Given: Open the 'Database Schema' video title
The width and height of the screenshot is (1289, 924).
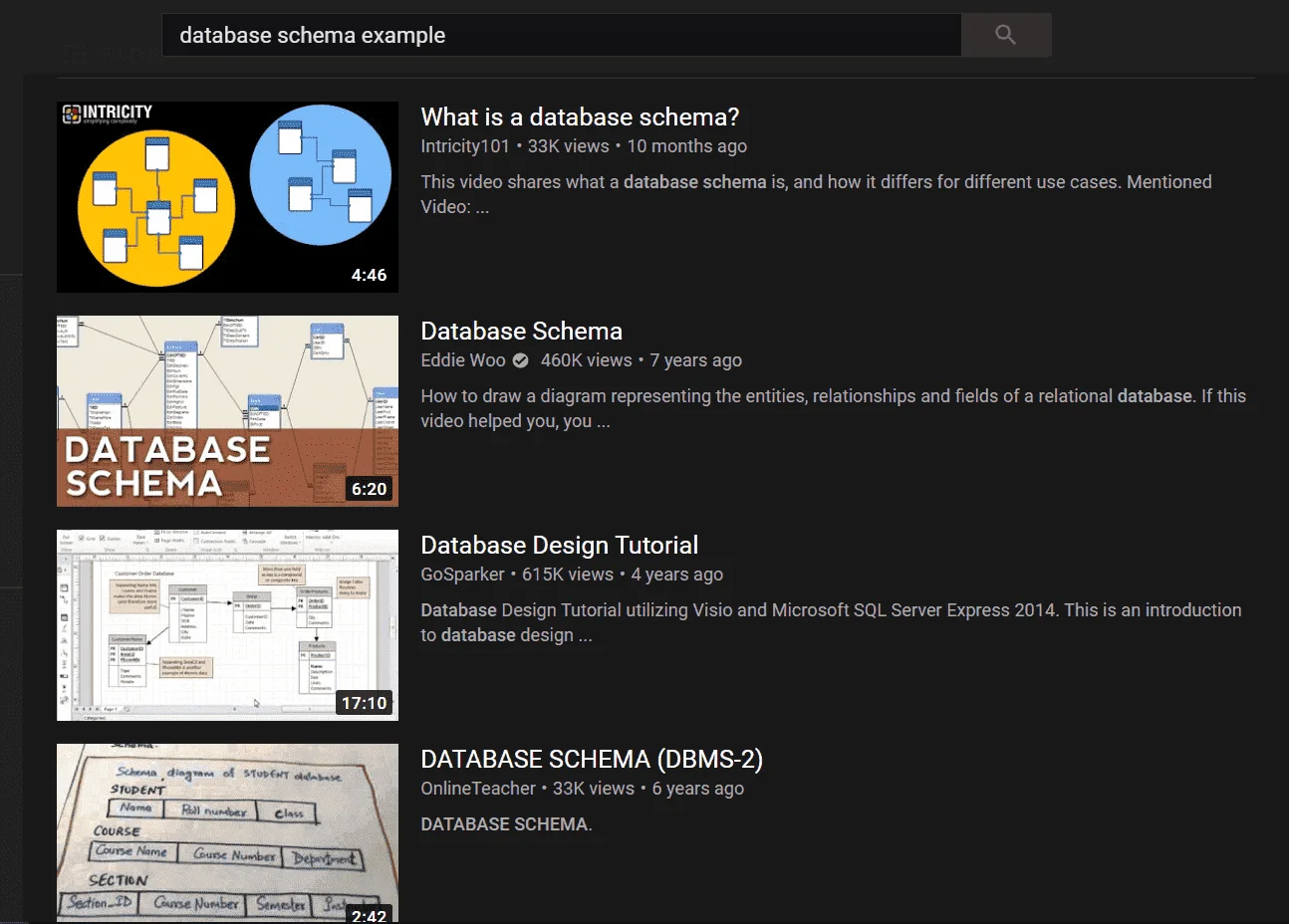Looking at the screenshot, I should (x=521, y=332).
